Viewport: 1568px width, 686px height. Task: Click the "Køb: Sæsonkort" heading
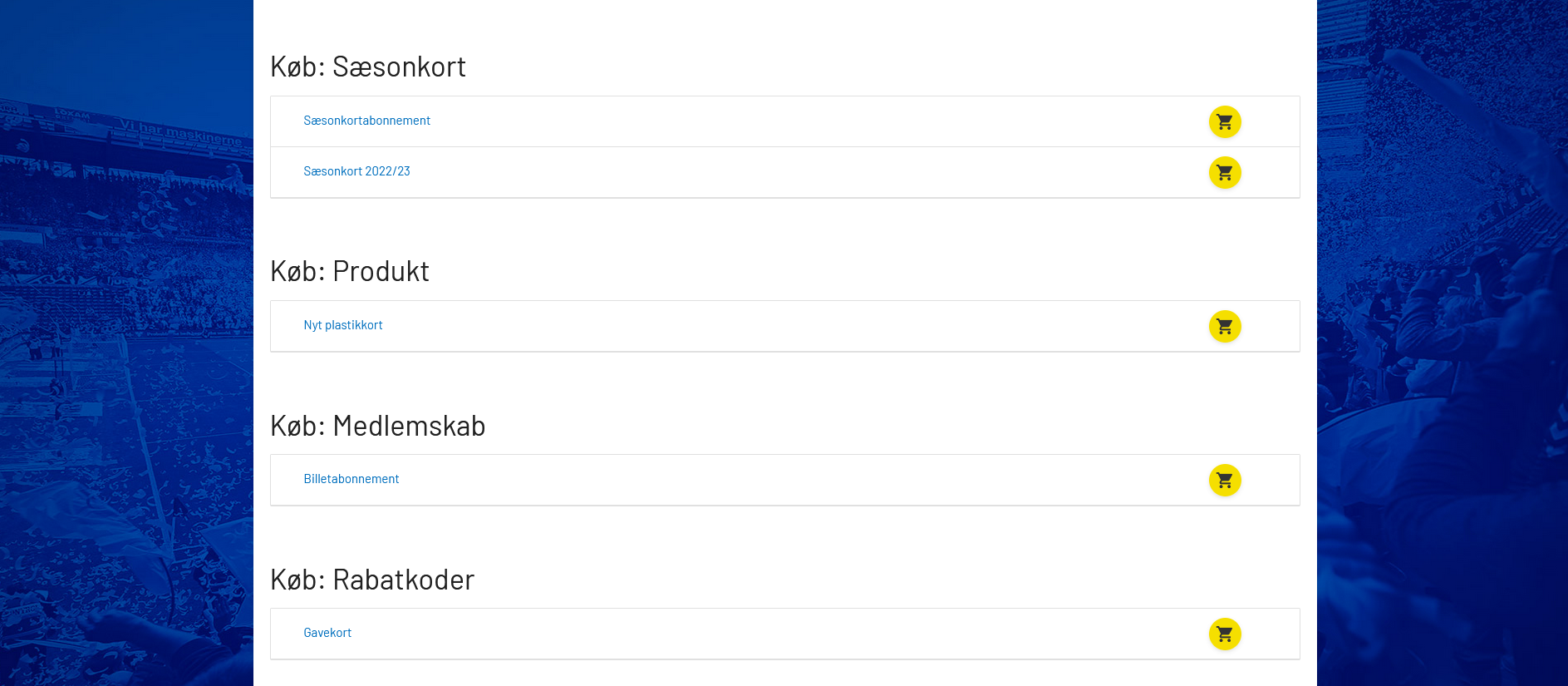point(367,67)
